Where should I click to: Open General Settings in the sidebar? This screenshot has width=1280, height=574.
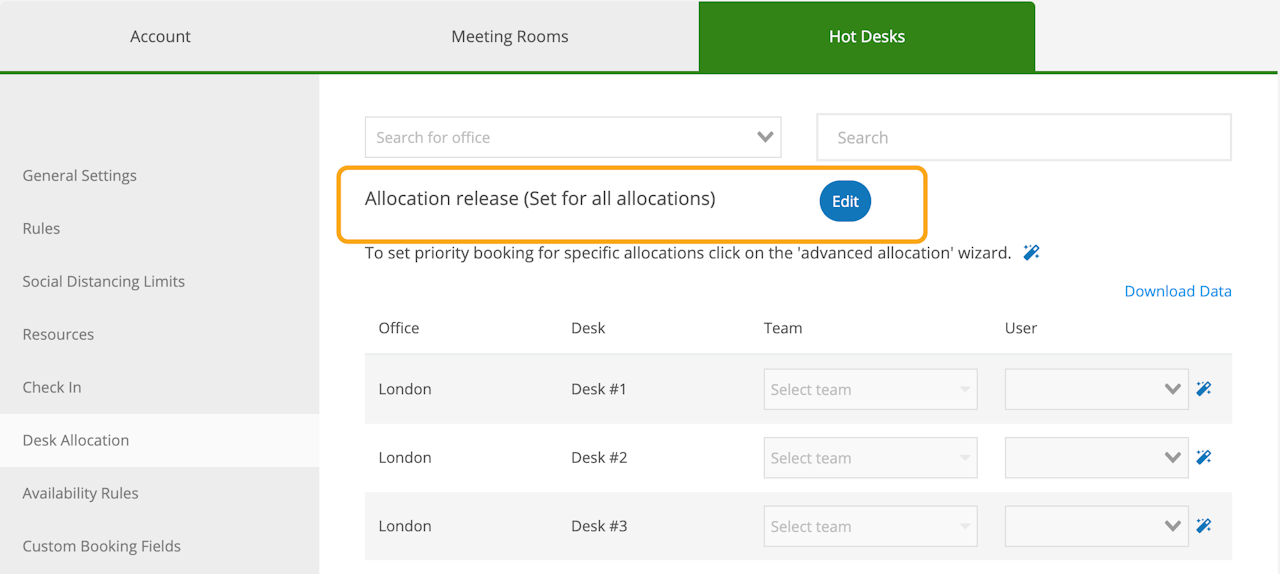tap(80, 175)
